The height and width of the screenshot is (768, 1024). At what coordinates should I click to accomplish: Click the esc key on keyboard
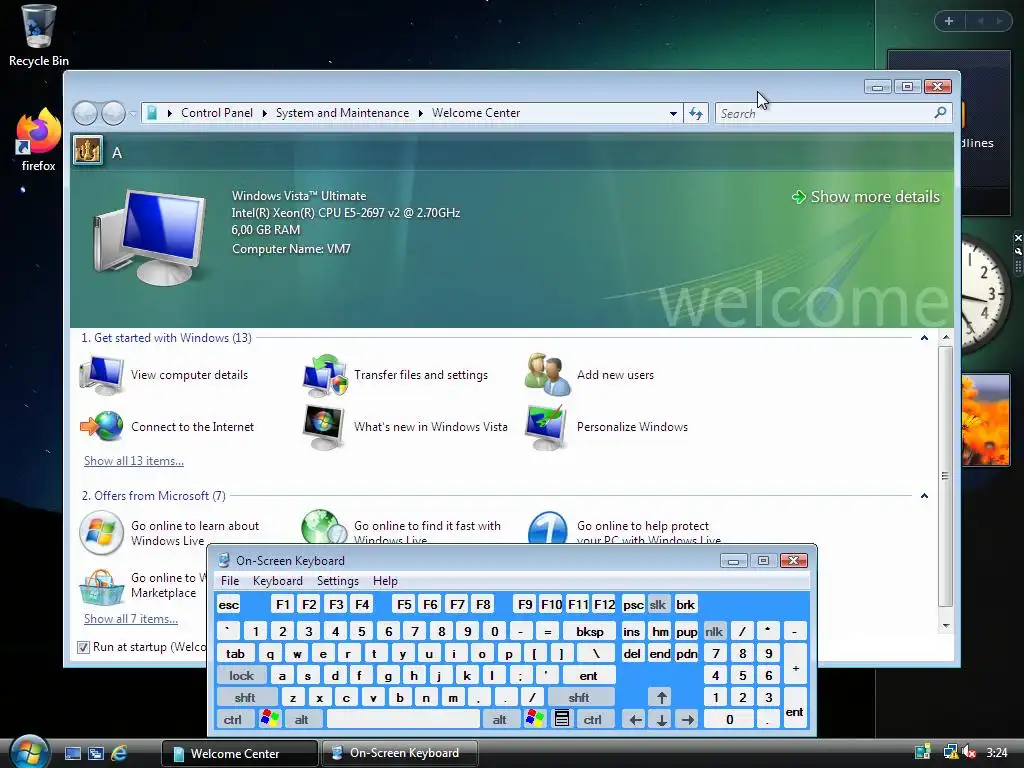tap(229, 604)
